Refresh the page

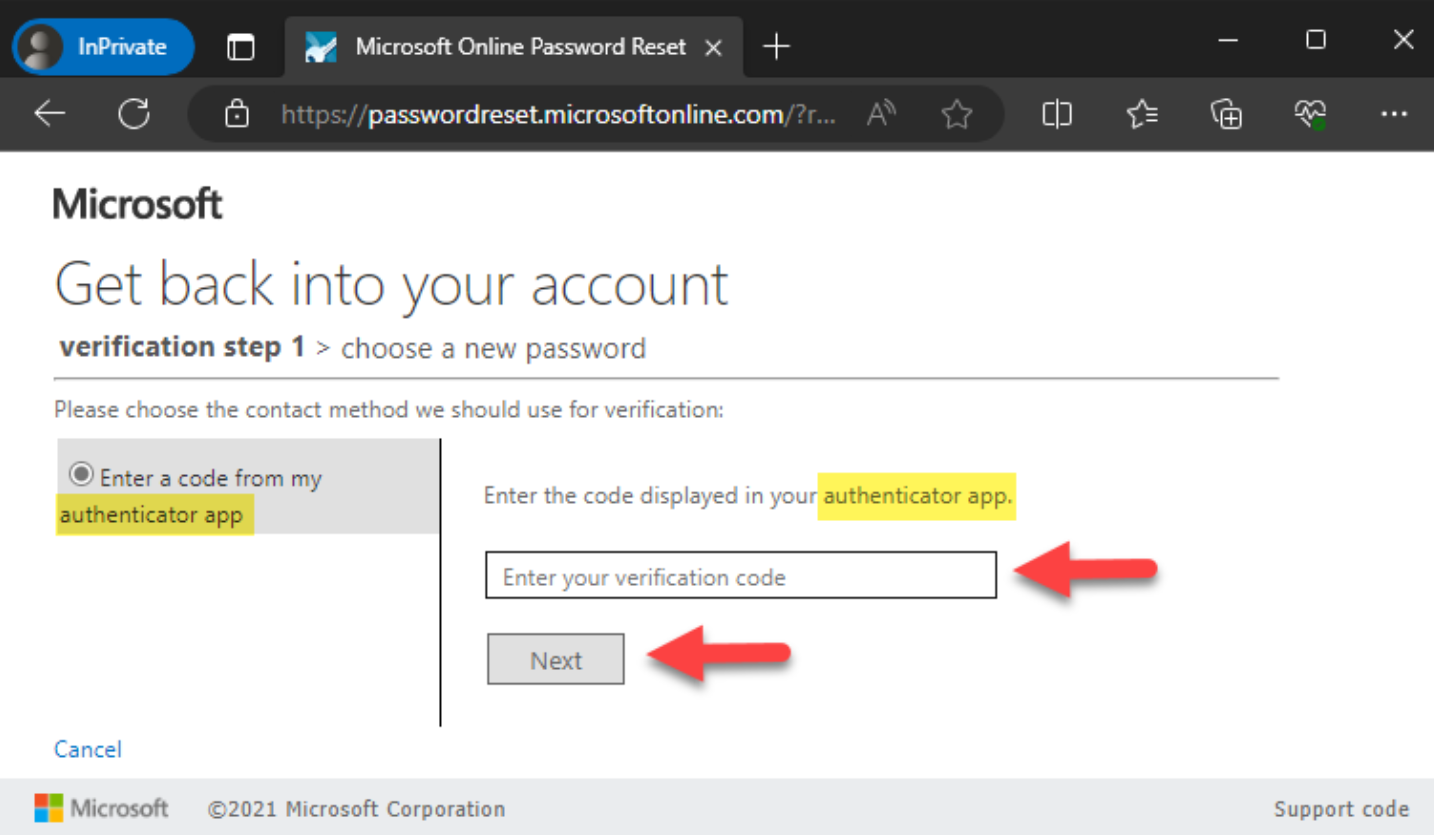(x=134, y=114)
